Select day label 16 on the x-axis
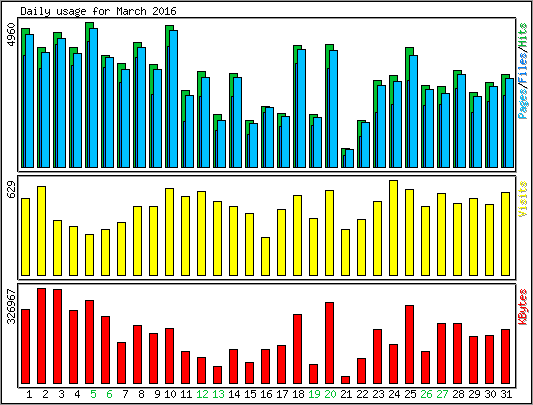 (x=266, y=394)
